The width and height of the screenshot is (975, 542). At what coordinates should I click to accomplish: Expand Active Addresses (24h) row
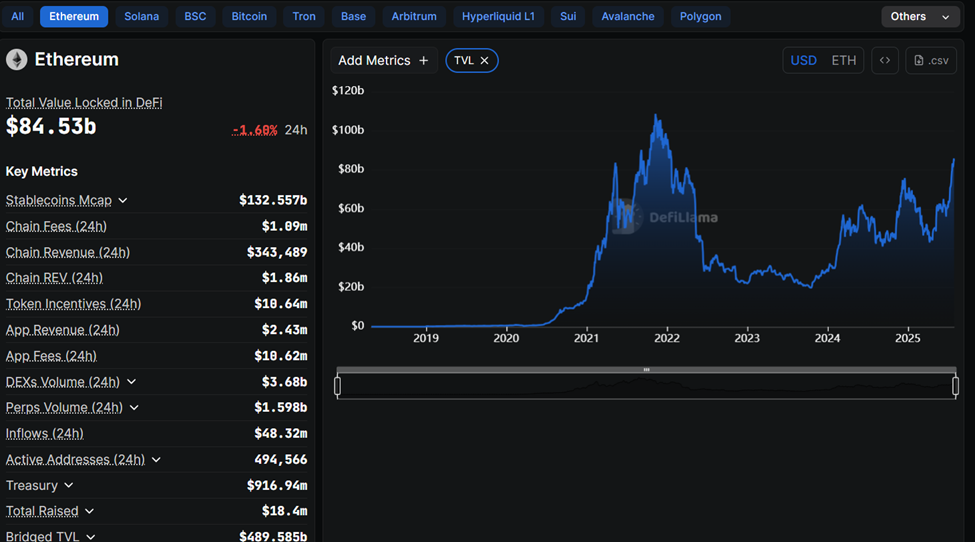pos(156,460)
